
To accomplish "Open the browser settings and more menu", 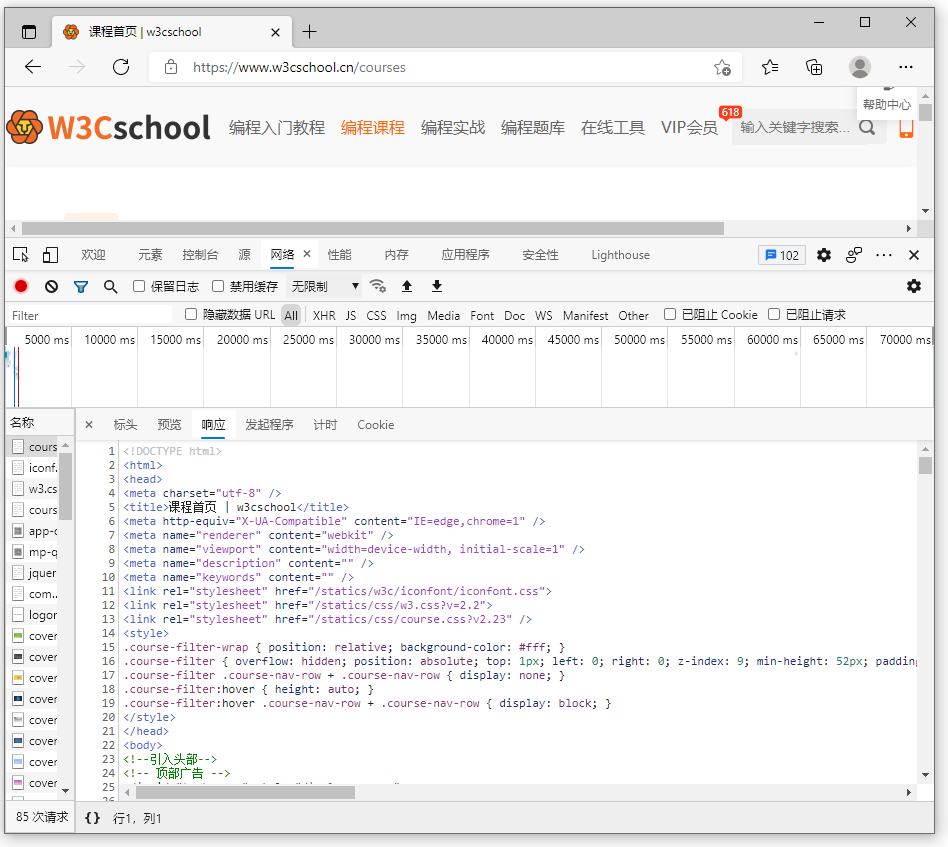I will click(905, 67).
